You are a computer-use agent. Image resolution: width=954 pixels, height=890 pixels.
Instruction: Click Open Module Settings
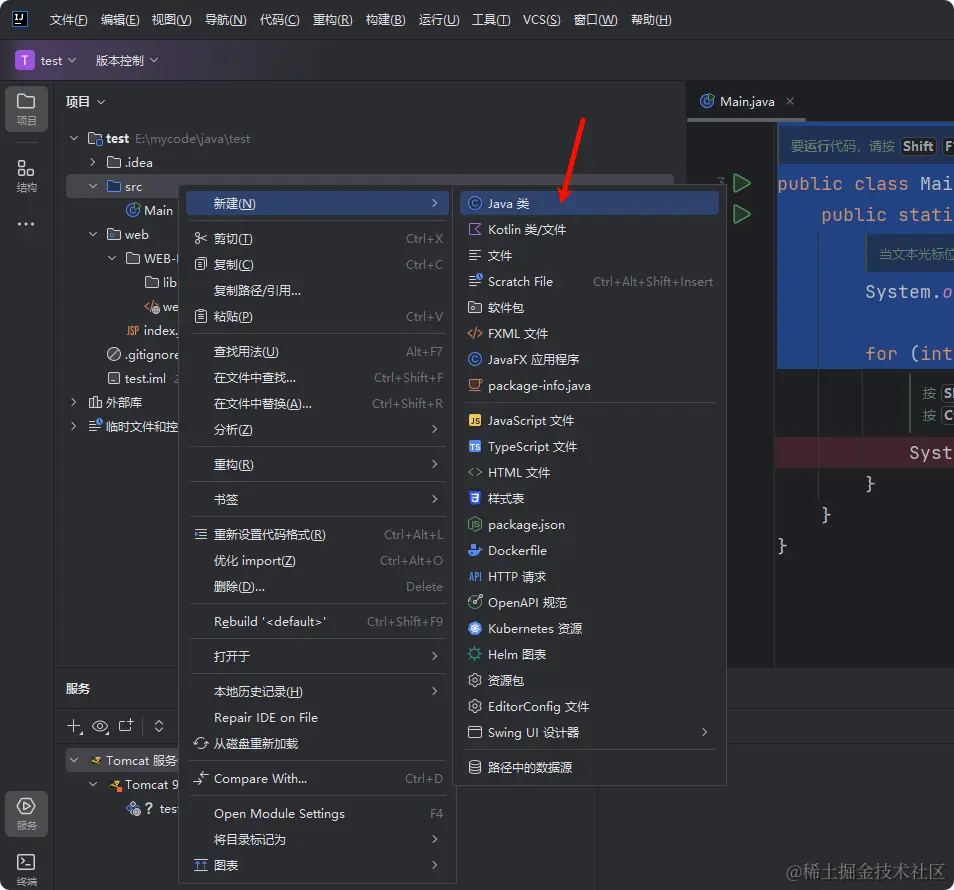pyautogui.click(x=318, y=813)
